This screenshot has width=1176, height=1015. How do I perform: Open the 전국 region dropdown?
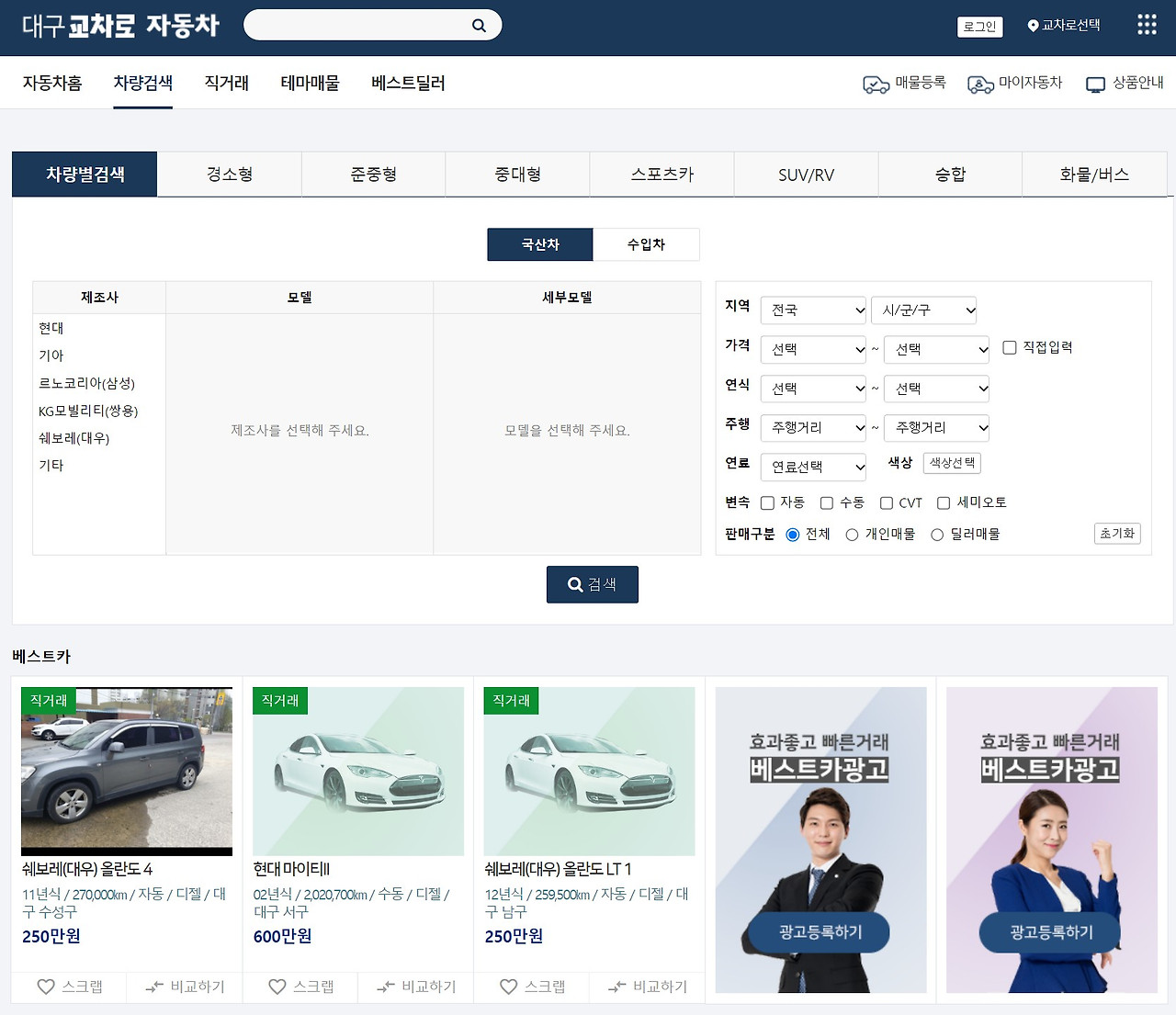813,310
